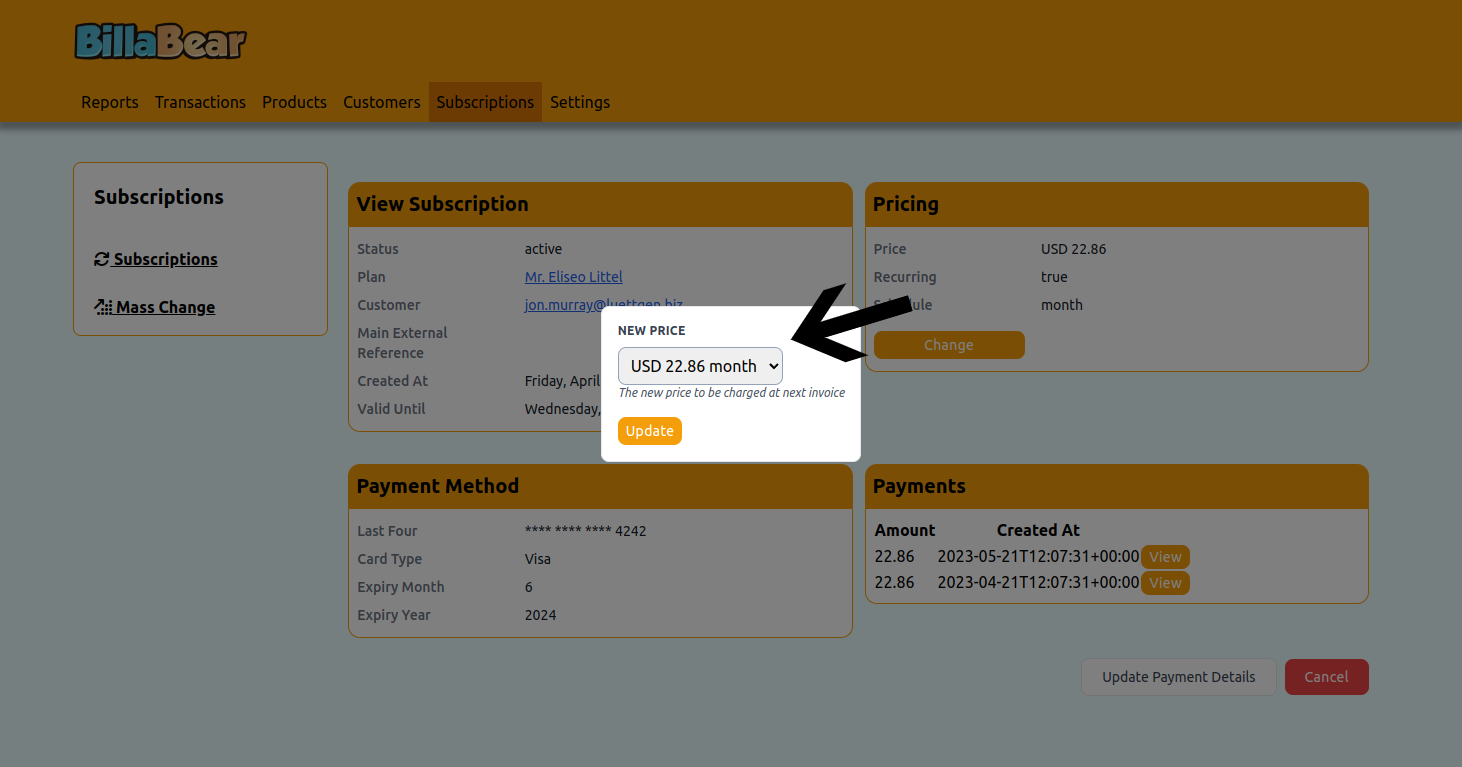Click Update Payment Details
The height and width of the screenshot is (767, 1462).
coord(1178,677)
